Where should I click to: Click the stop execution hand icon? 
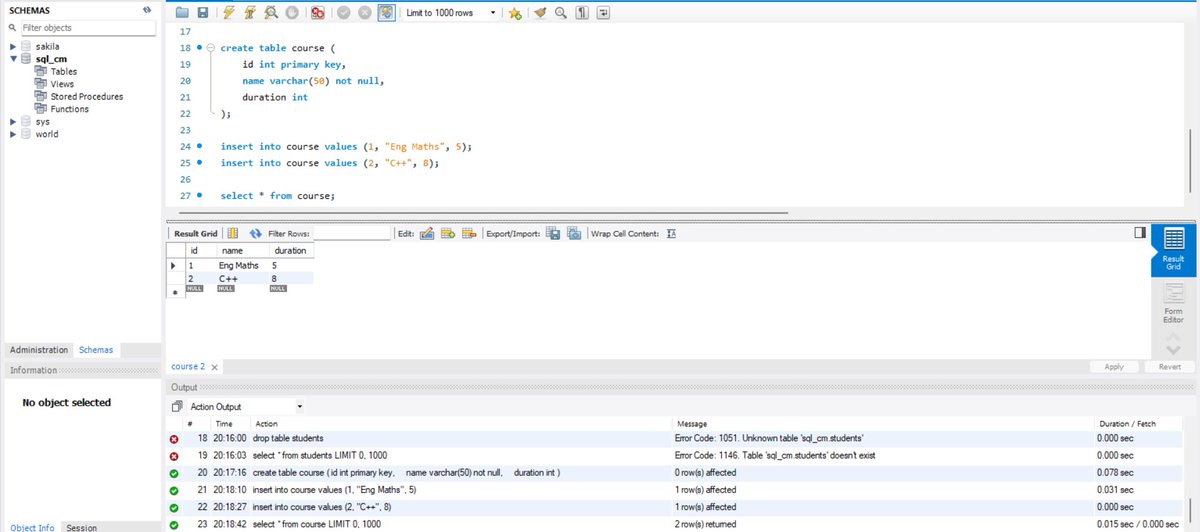[292, 13]
